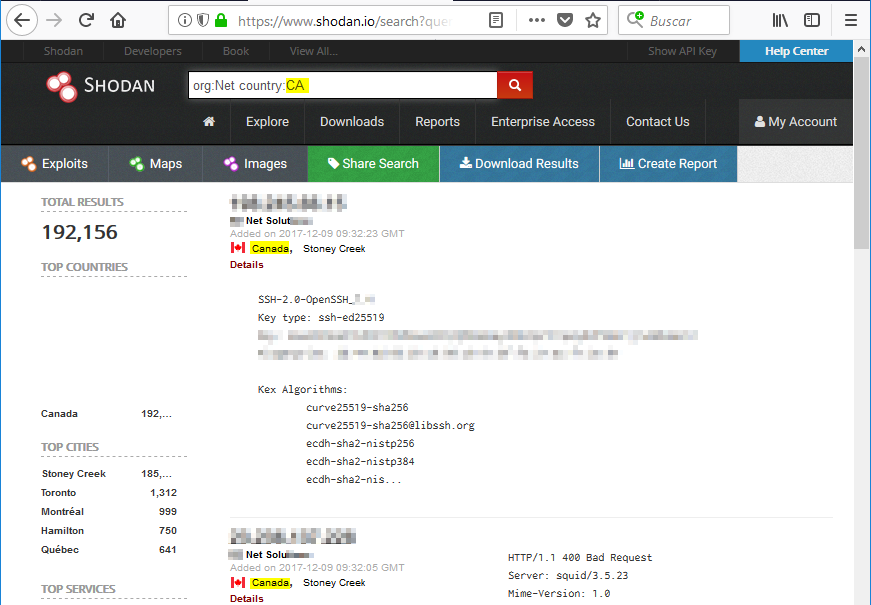Click the Download Results button
Screen dimensions: 871x605
(519, 164)
